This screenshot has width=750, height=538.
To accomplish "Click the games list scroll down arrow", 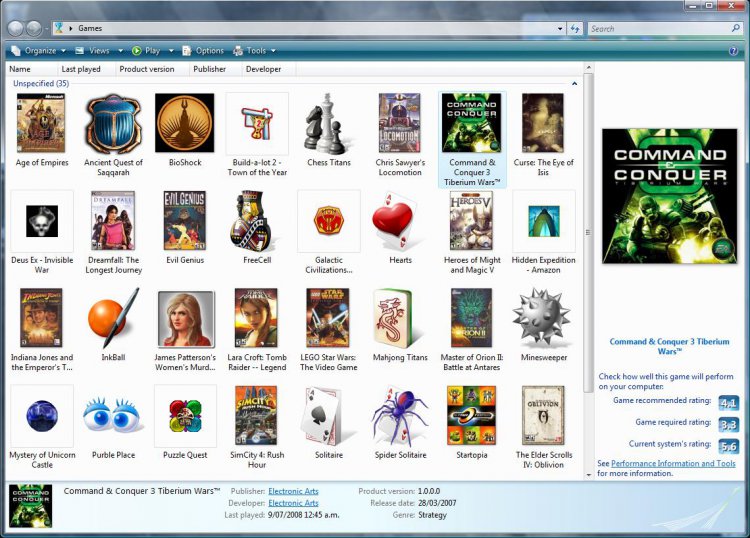I will (x=588, y=475).
